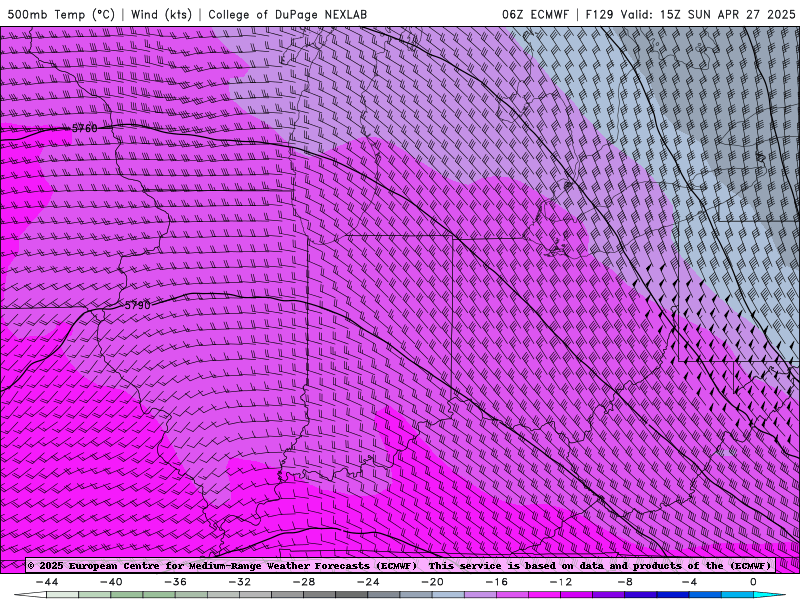Click the "F129 Valid: 15Z SUN APR 27 2025" text
800x600 pixels.
click(690, 14)
